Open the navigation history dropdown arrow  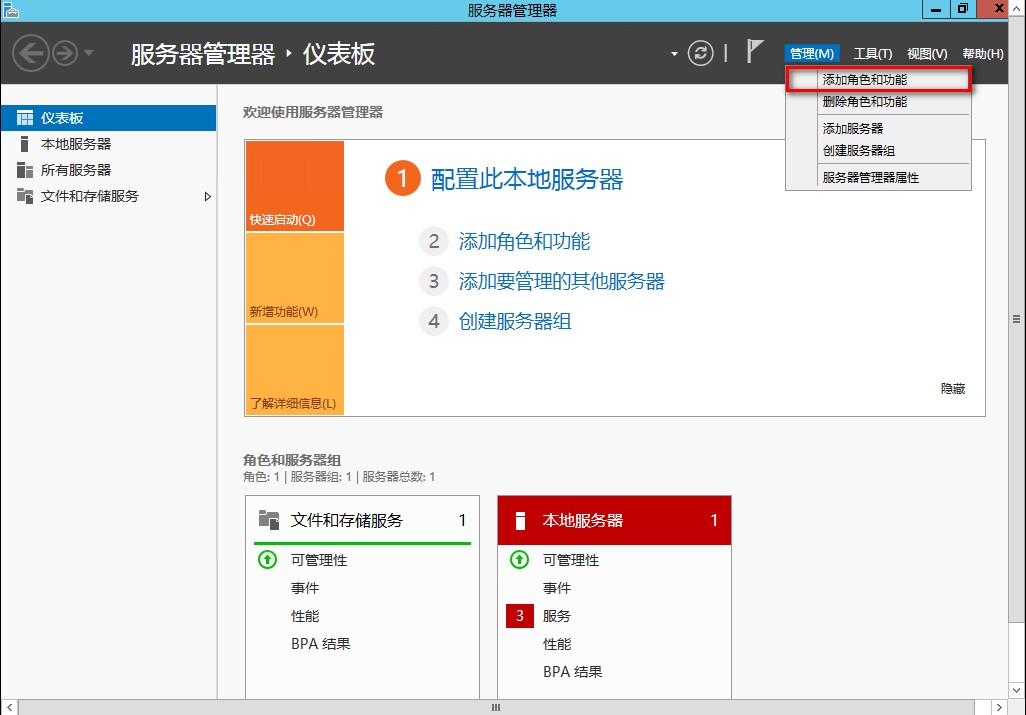pos(88,53)
